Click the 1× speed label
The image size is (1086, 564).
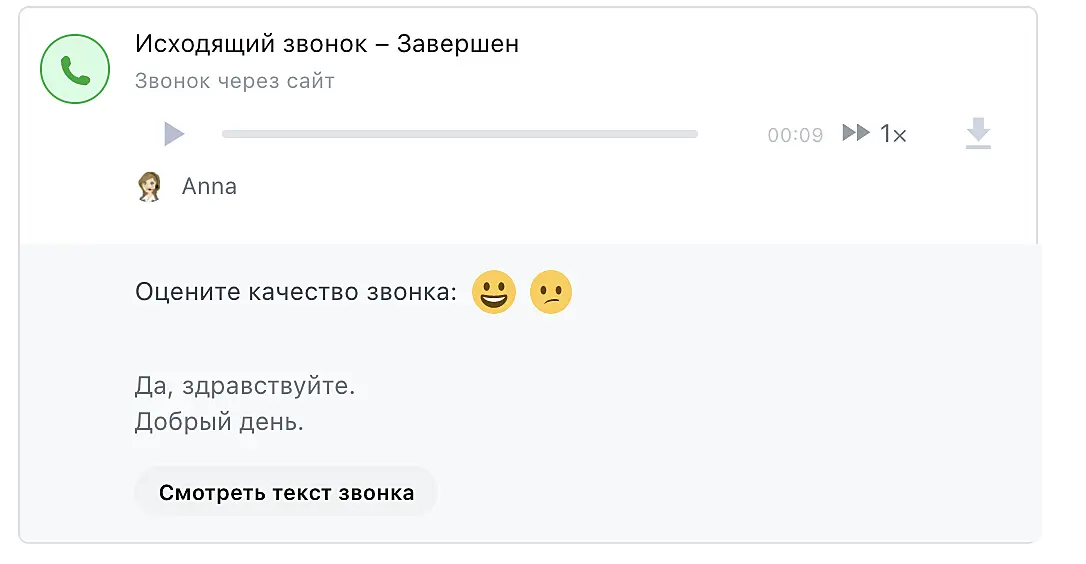coord(893,134)
